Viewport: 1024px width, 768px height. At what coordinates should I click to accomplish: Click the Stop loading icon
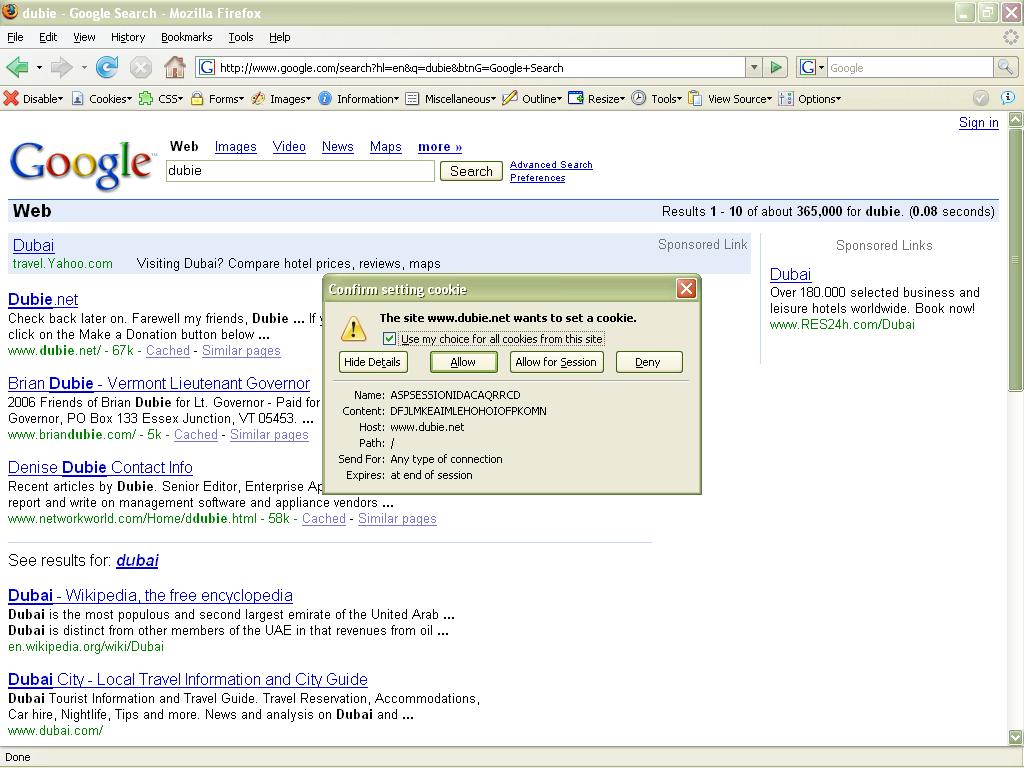[x=140, y=67]
